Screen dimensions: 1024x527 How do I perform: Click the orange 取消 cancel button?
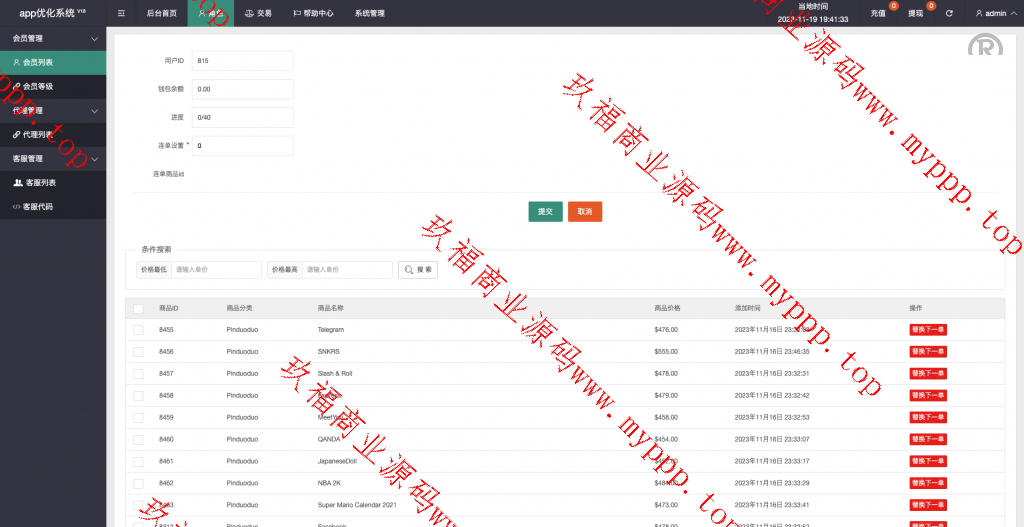pyautogui.click(x=585, y=211)
